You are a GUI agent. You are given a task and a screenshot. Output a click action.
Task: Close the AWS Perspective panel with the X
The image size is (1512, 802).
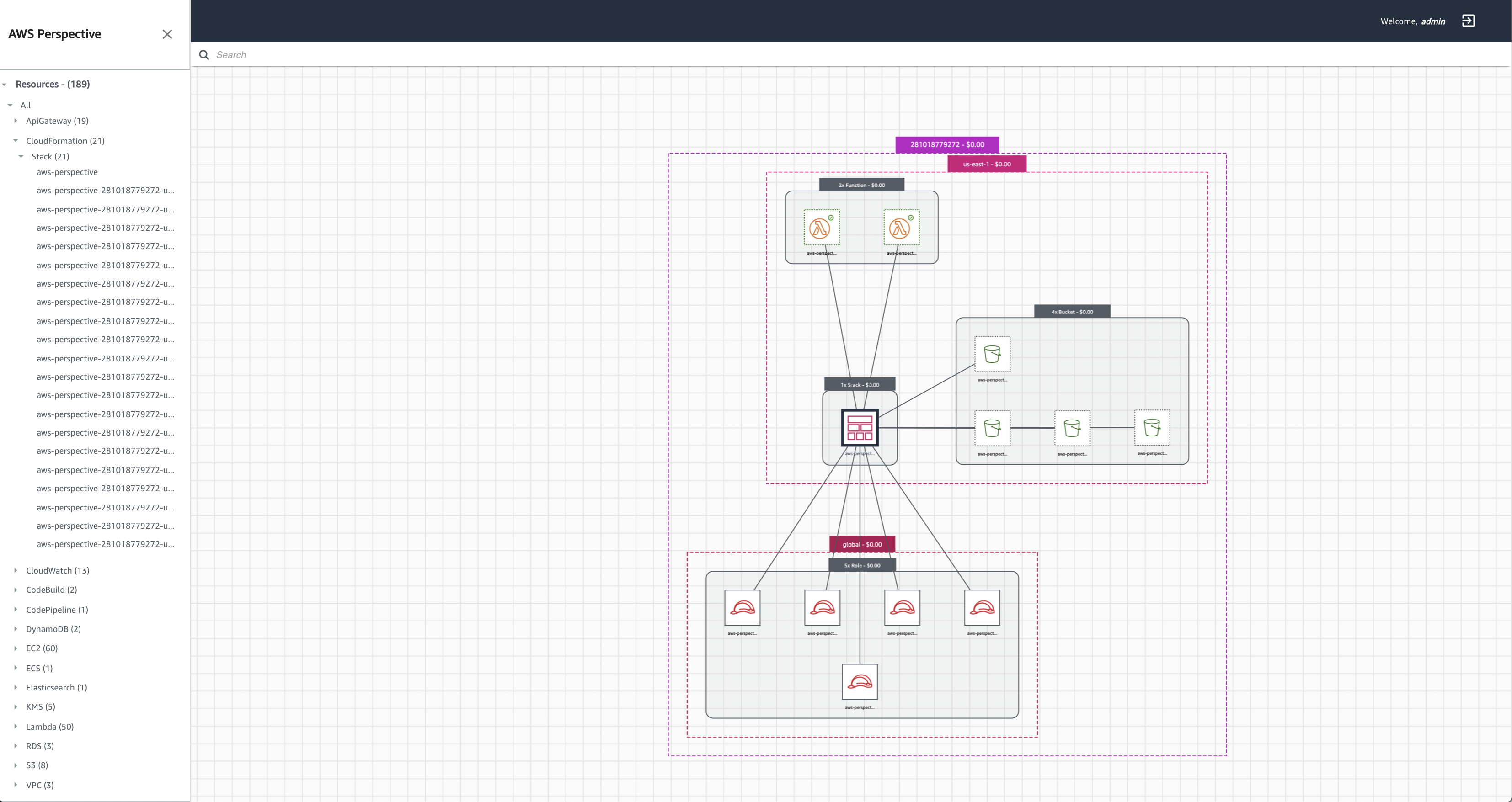coord(167,34)
